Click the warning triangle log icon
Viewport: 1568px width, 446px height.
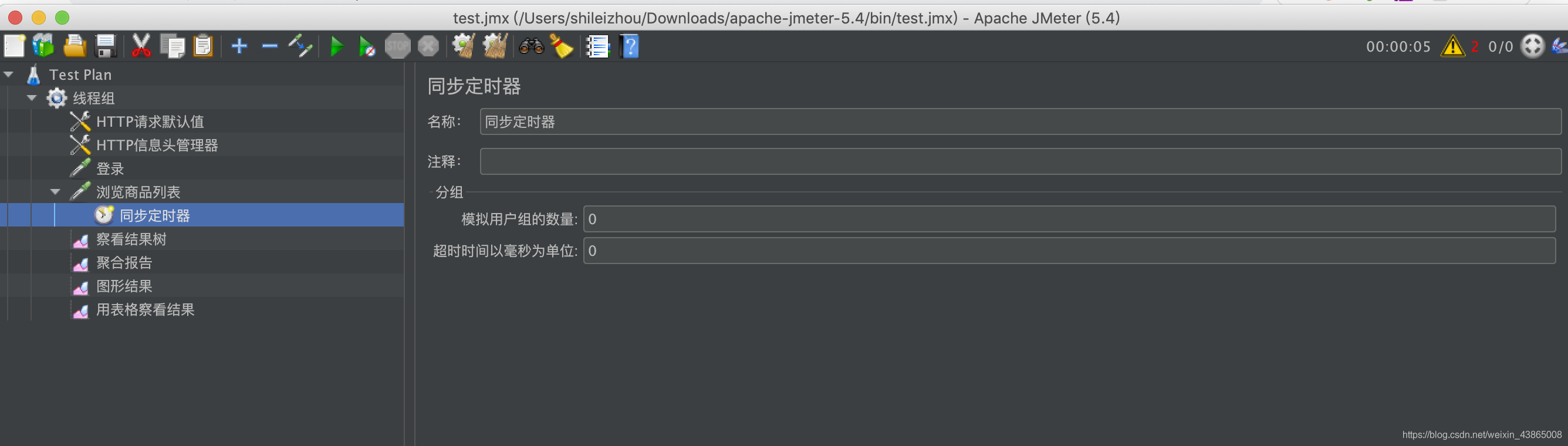tap(1453, 46)
